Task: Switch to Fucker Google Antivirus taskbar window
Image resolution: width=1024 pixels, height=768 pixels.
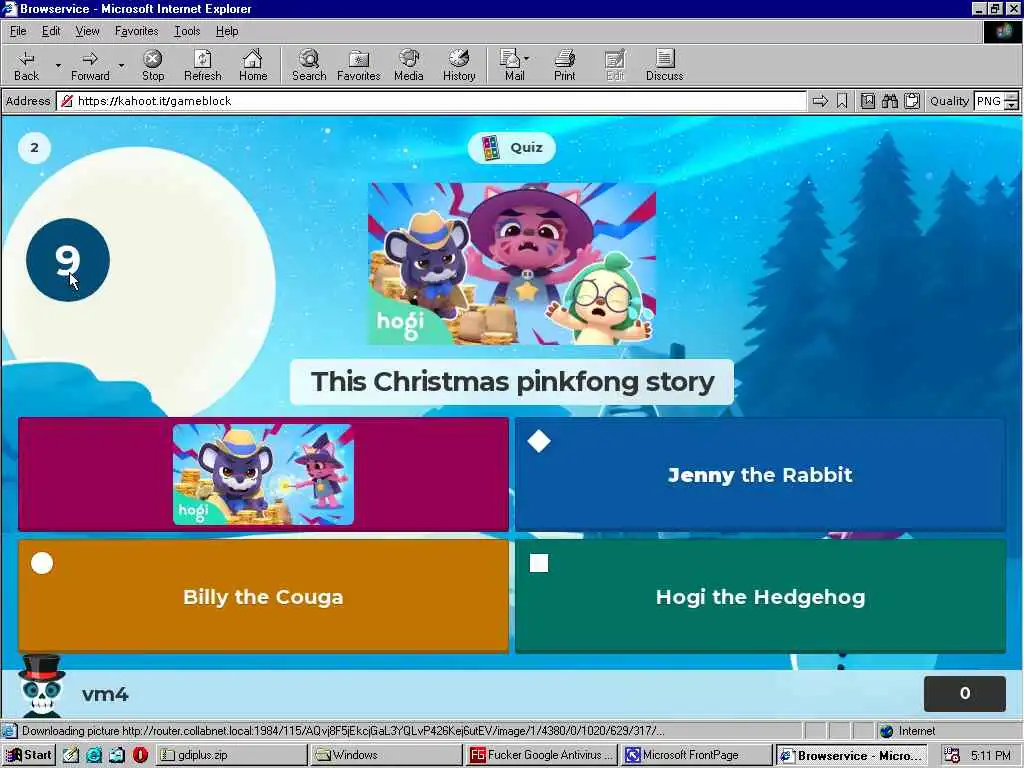Action: [x=541, y=755]
